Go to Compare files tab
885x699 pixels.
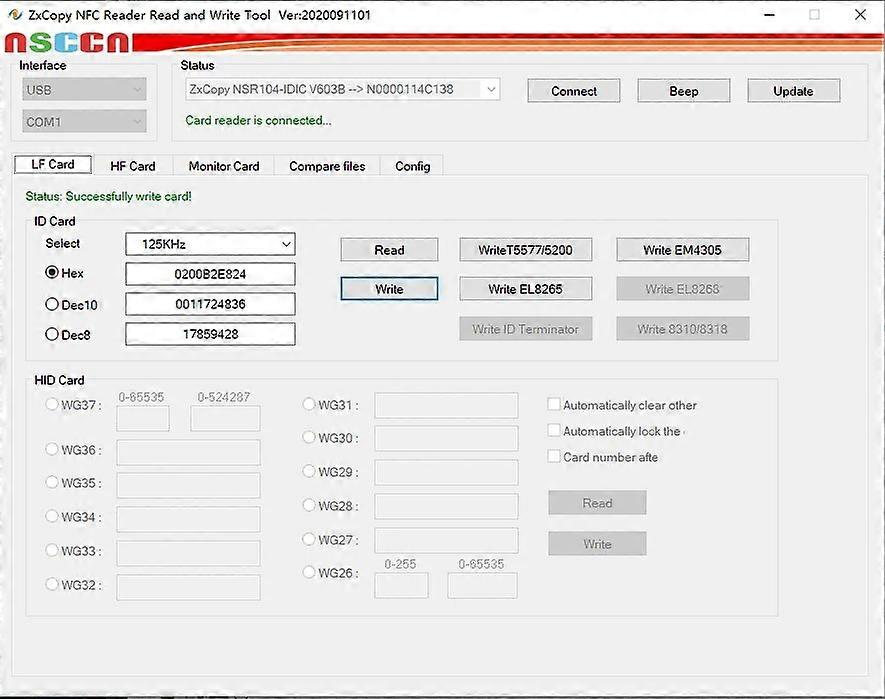(x=327, y=166)
